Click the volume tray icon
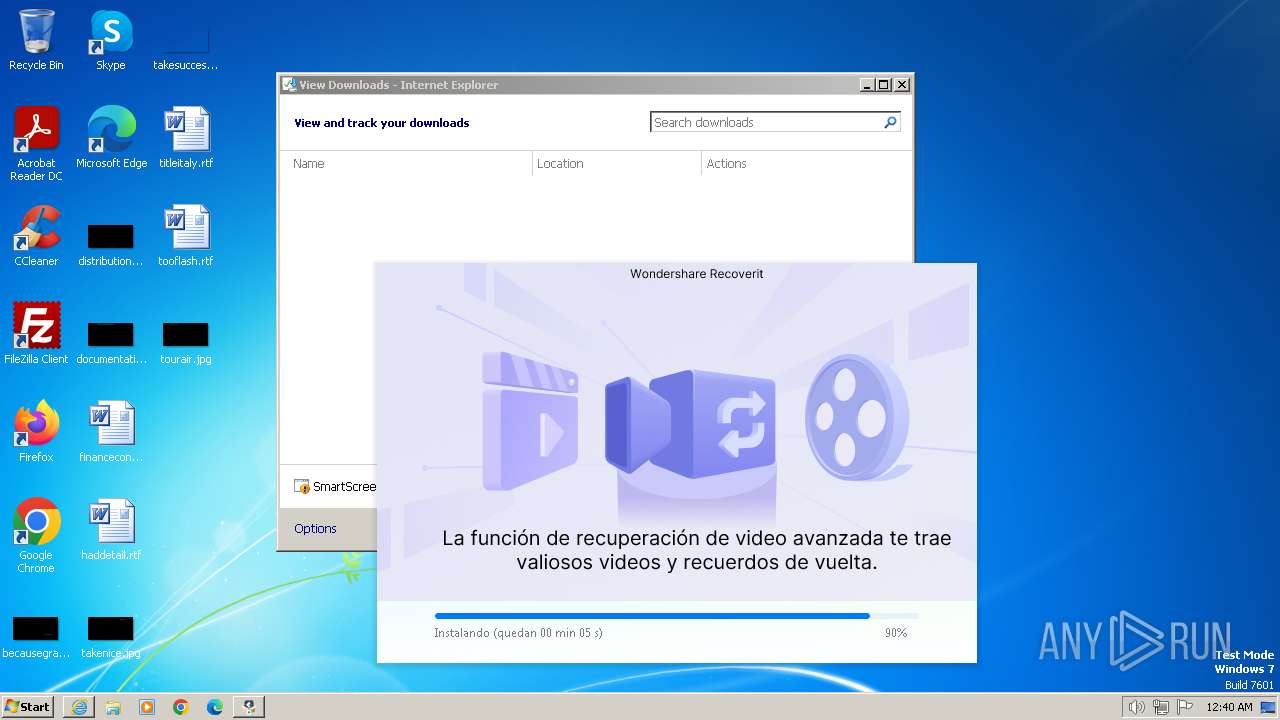Screen dimensions: 1280x720 (1136, 707)
